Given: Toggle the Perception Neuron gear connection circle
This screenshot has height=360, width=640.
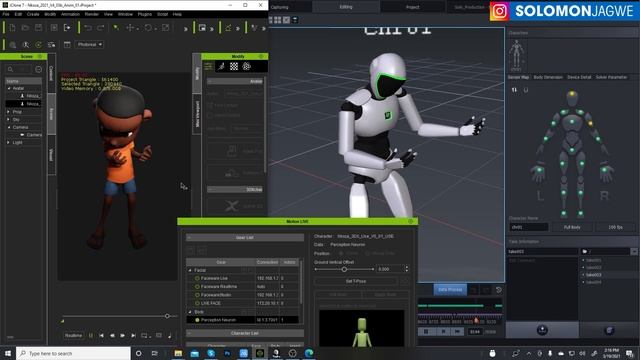Looking at the screenshot, I should point(197,320).
